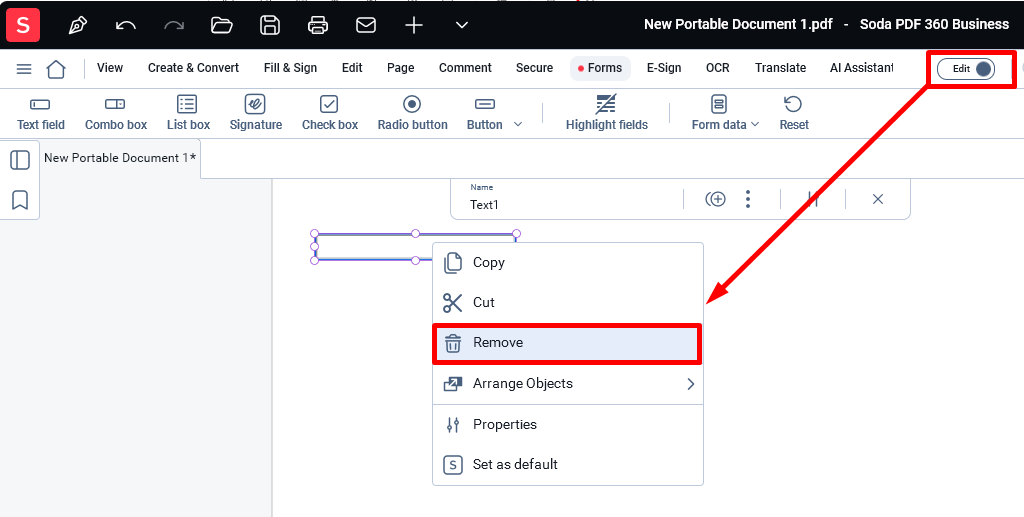
Task: Insert a List box field
Action: pyautogui.click(x=188, y=114)
